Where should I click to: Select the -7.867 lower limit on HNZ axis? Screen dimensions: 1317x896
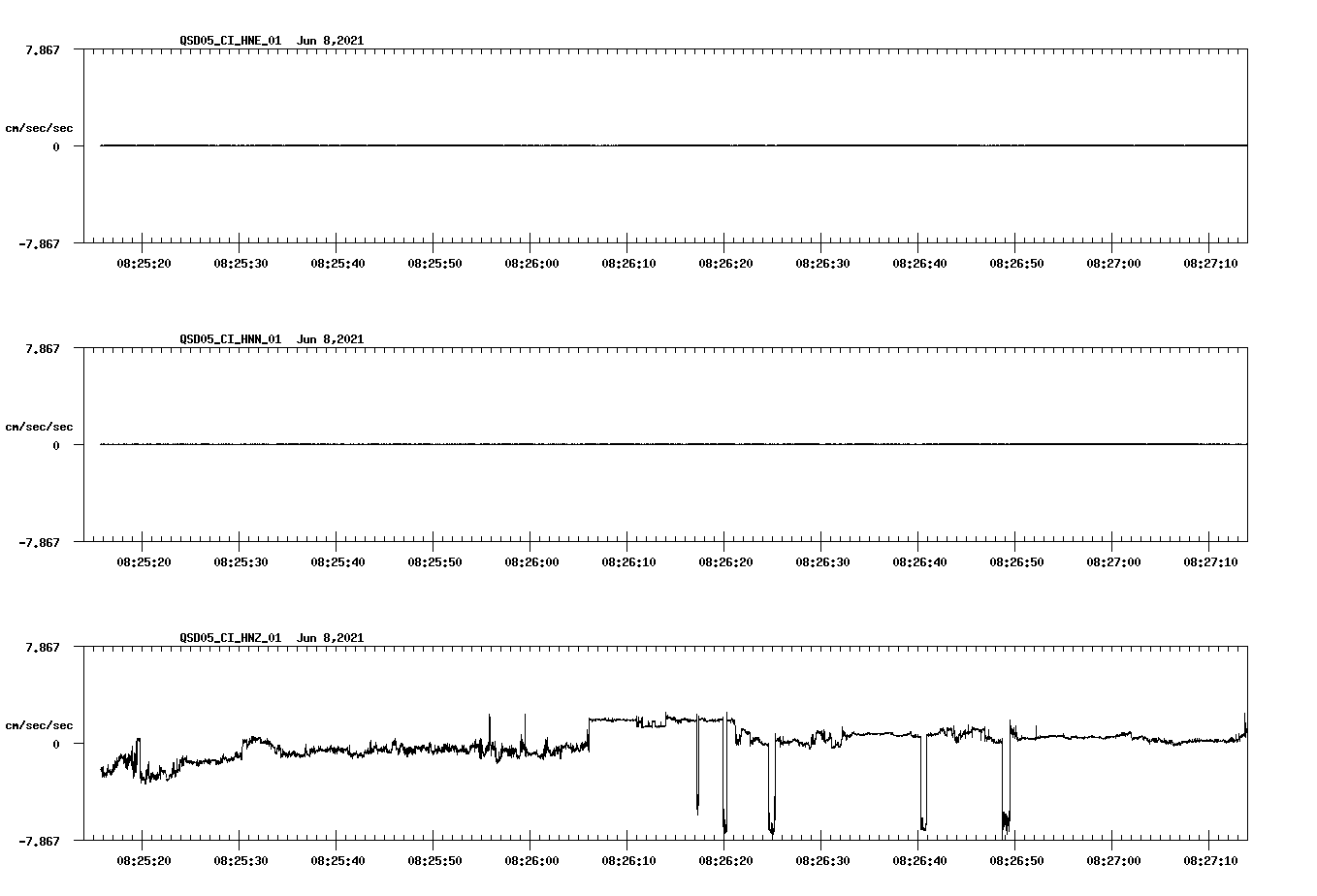coord(40,842)
